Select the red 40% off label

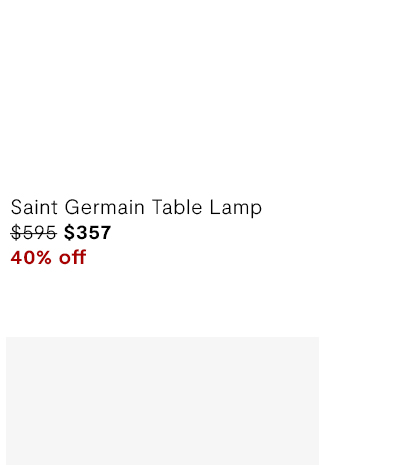(48, 257)
